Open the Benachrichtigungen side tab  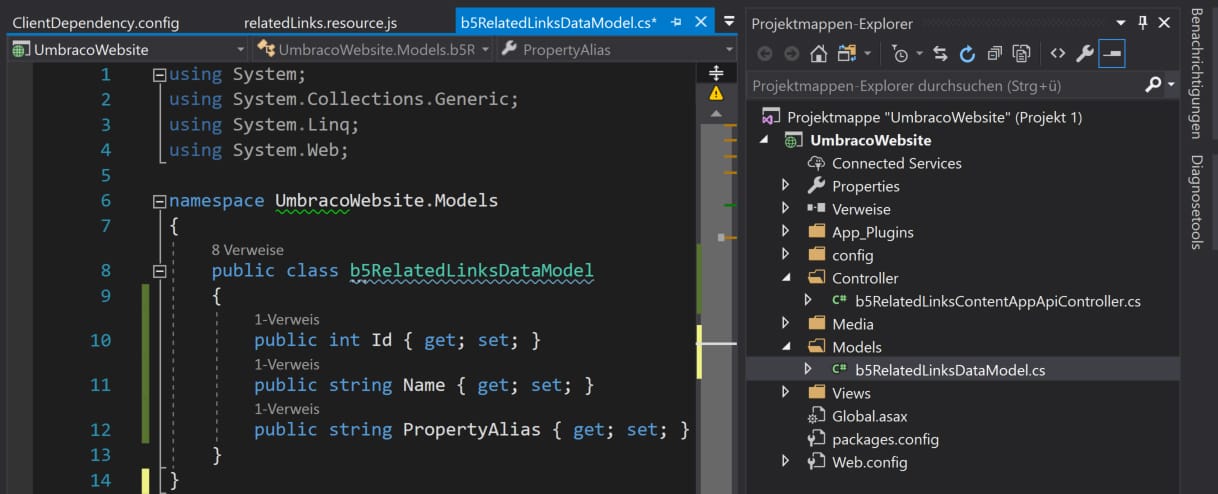tap(1196, 74)
